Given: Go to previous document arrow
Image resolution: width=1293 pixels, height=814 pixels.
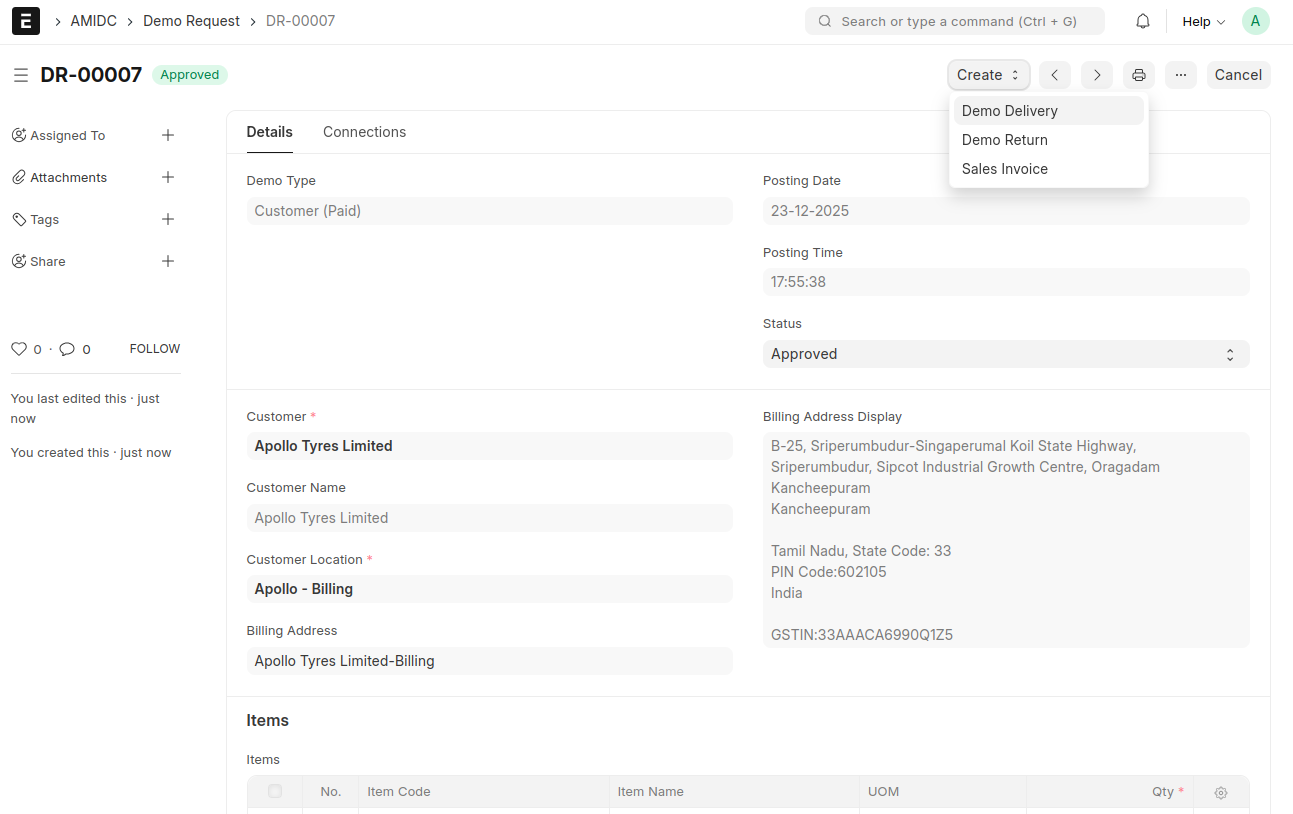Looking at the screenshot, I should click(x=1054, y=75).
